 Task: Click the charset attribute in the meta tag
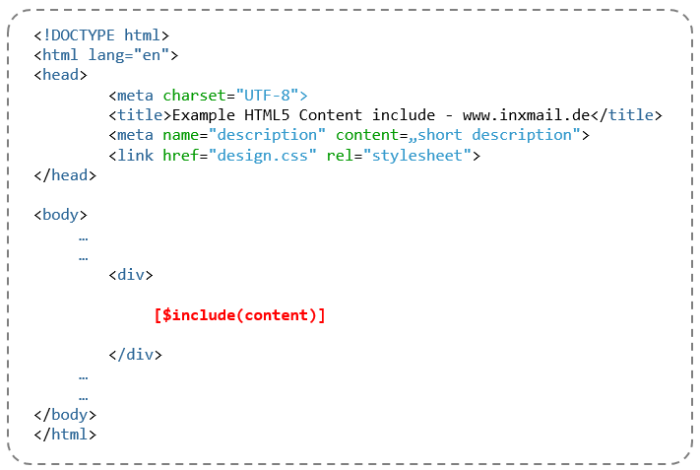[194, 95]
